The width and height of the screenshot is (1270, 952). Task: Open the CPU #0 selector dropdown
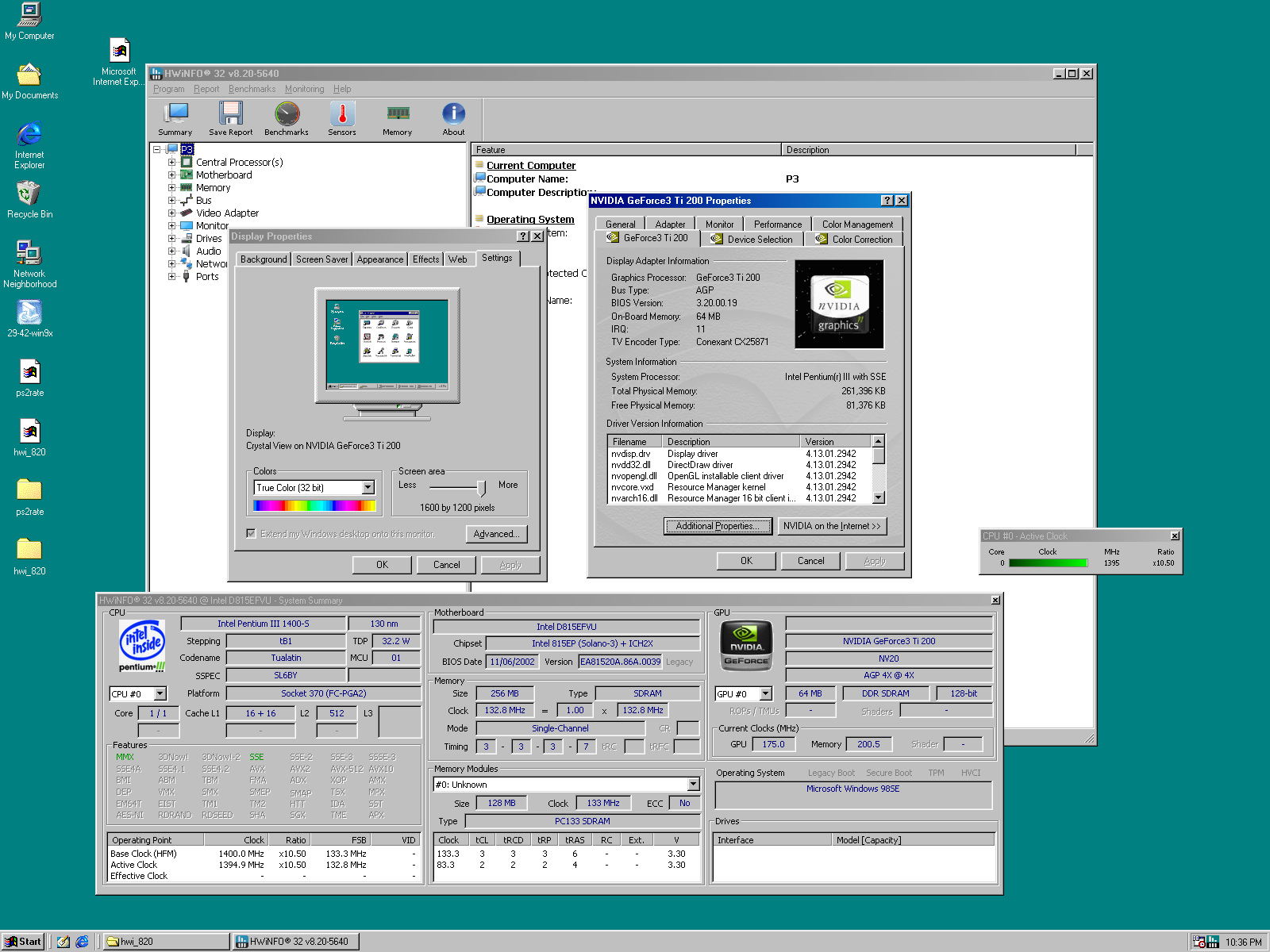point(160,693)
